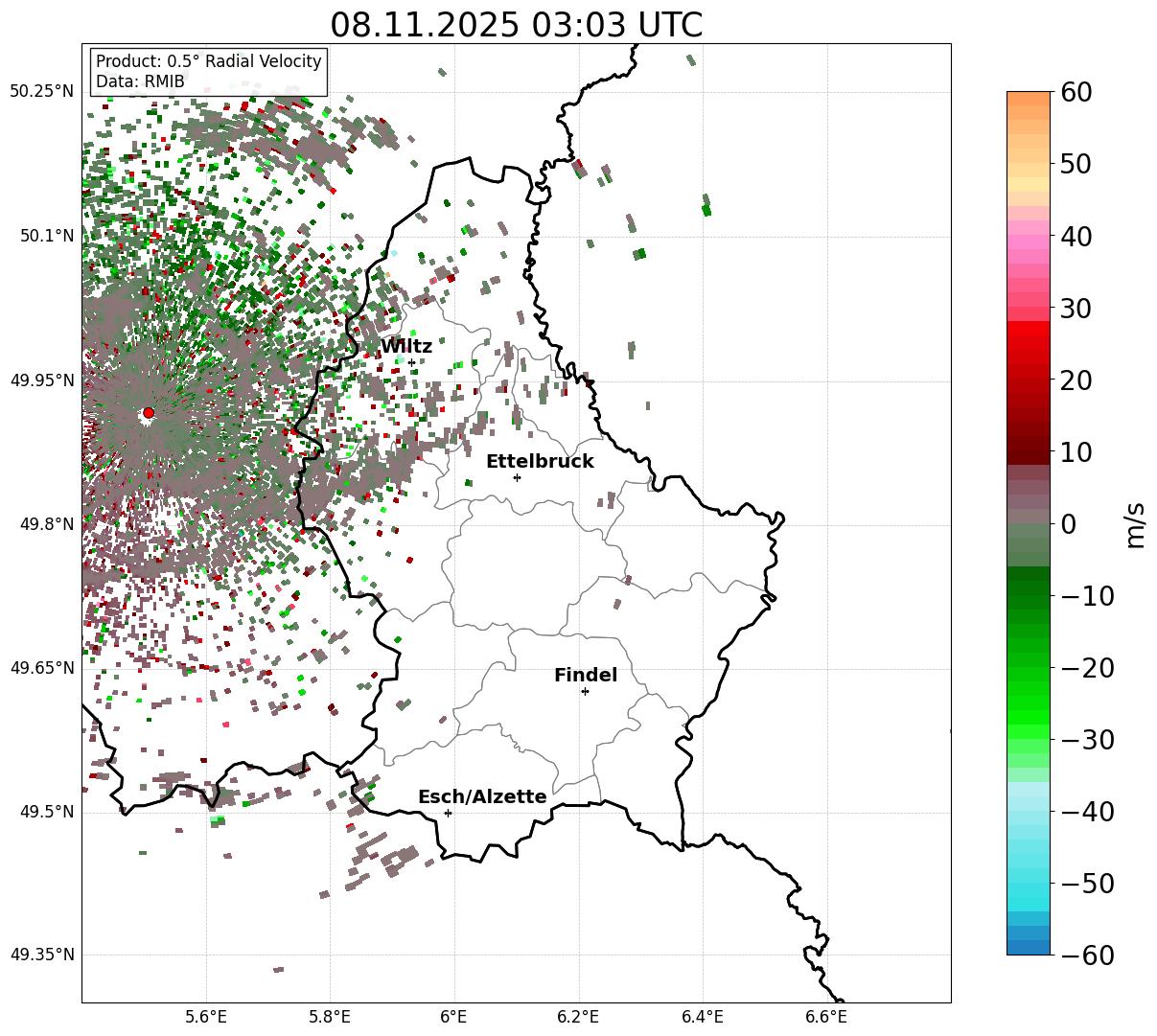Click the plot title 08.11.2025 03:03 UTC

(516, 25)
